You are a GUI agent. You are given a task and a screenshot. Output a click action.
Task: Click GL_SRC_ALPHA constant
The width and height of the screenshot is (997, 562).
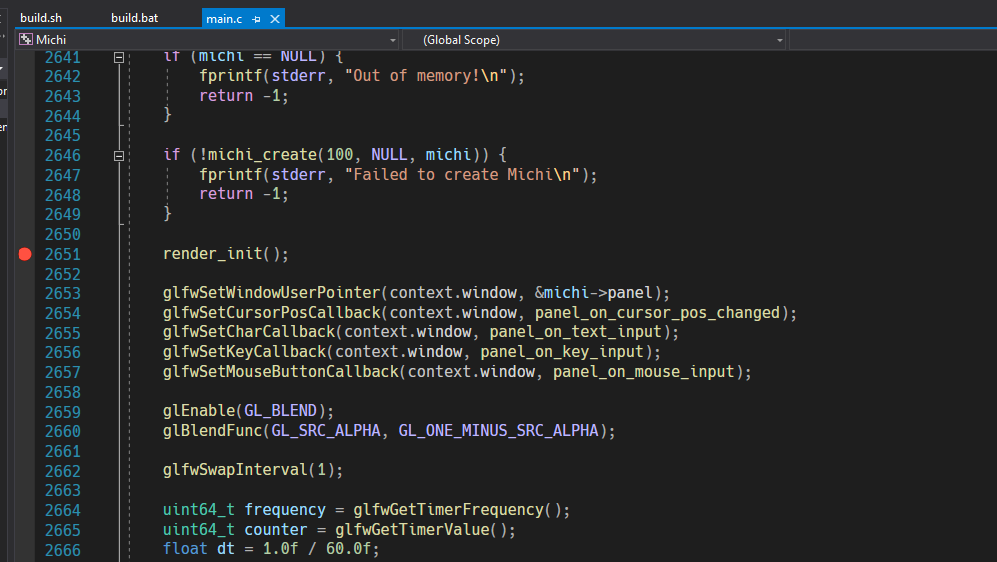tap(326, 430)
